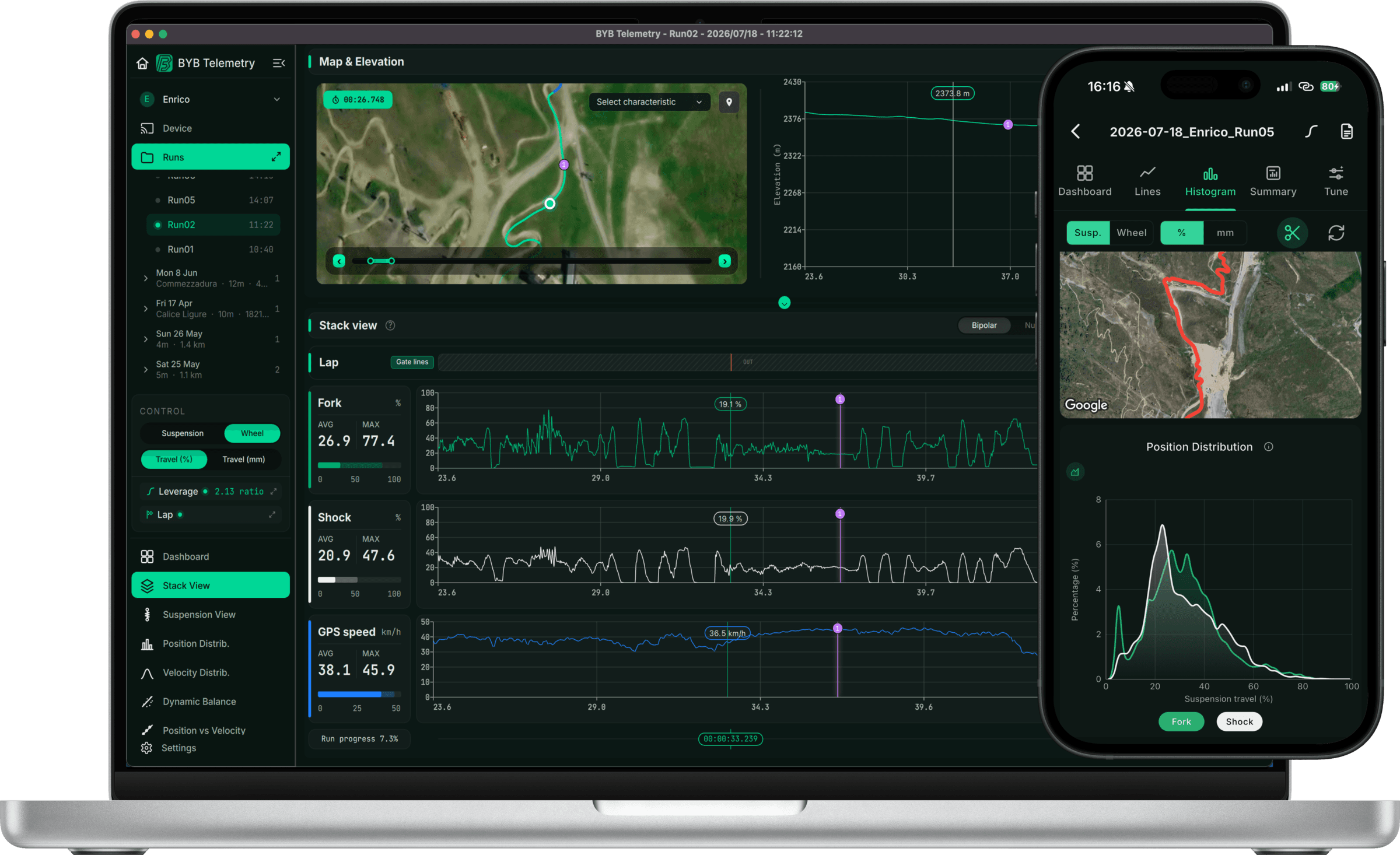Image resolution: width=1400 pixels, height=855 pixels.
Task: Open the Dynamic Balance view
Action: (x=211, y=701)
